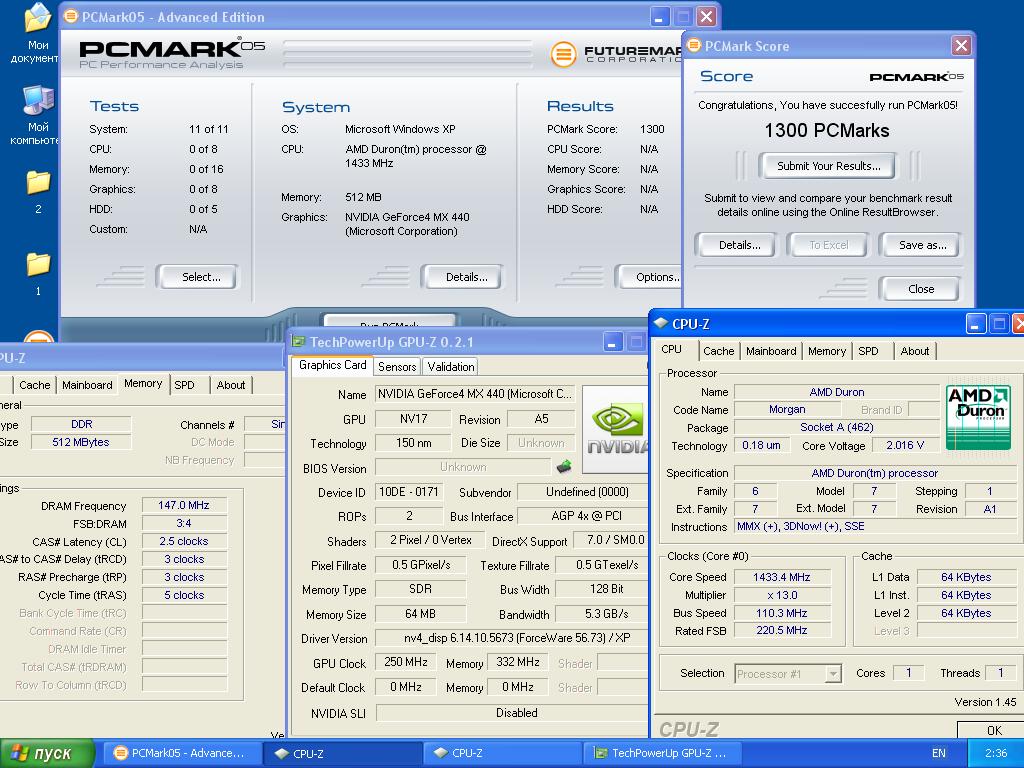Click Save as button in Score window
The image size is (1024, 768).
921,245
